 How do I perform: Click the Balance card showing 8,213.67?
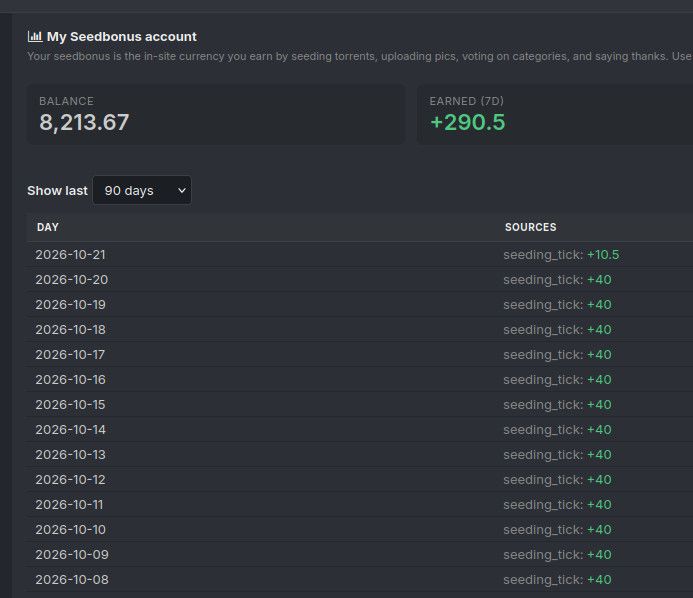pos(216,114)
